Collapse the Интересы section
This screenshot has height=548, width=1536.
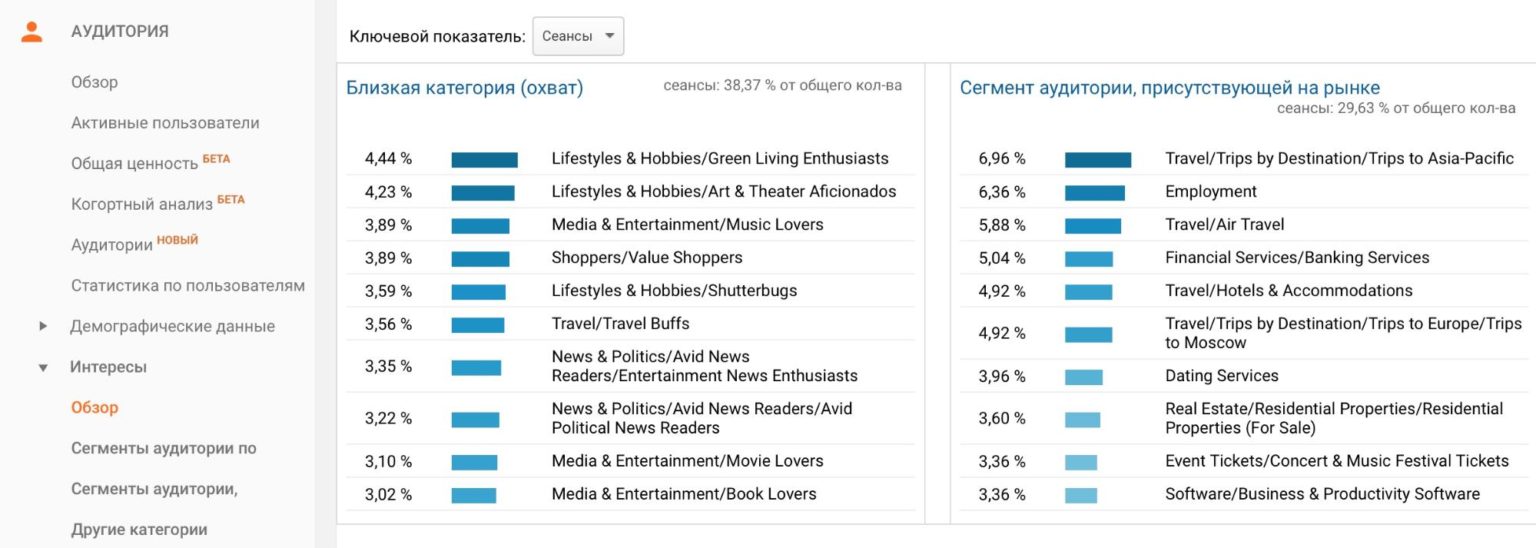tap(43, 368)
